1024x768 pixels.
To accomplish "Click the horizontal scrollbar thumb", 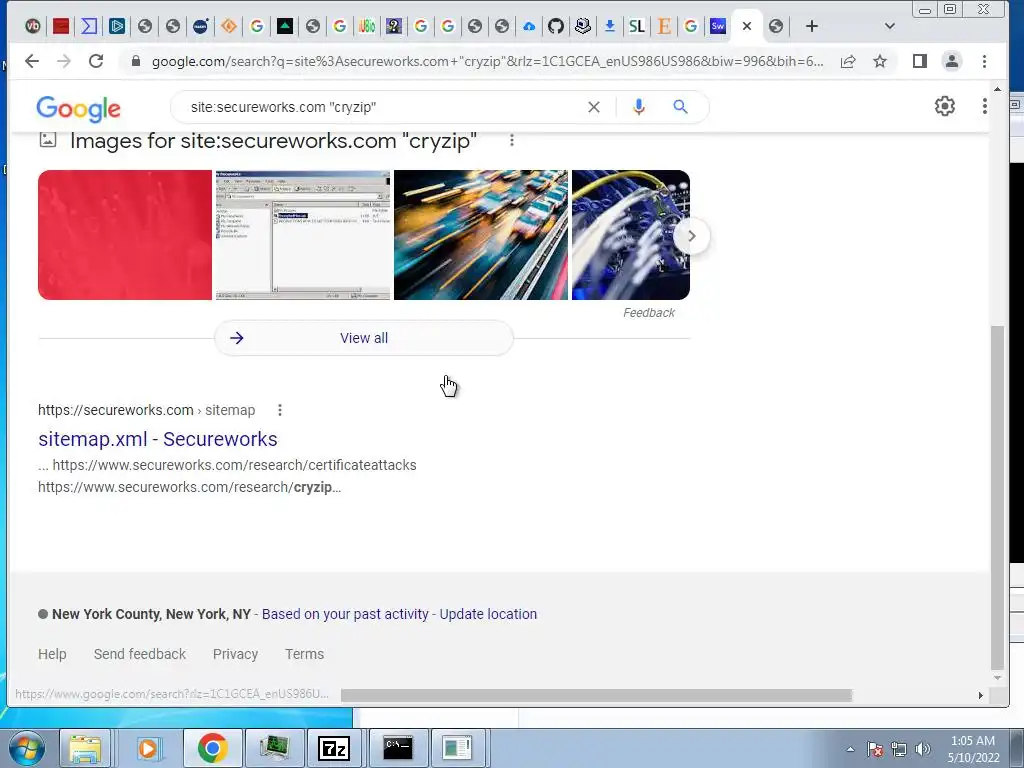I will (596, 696).
